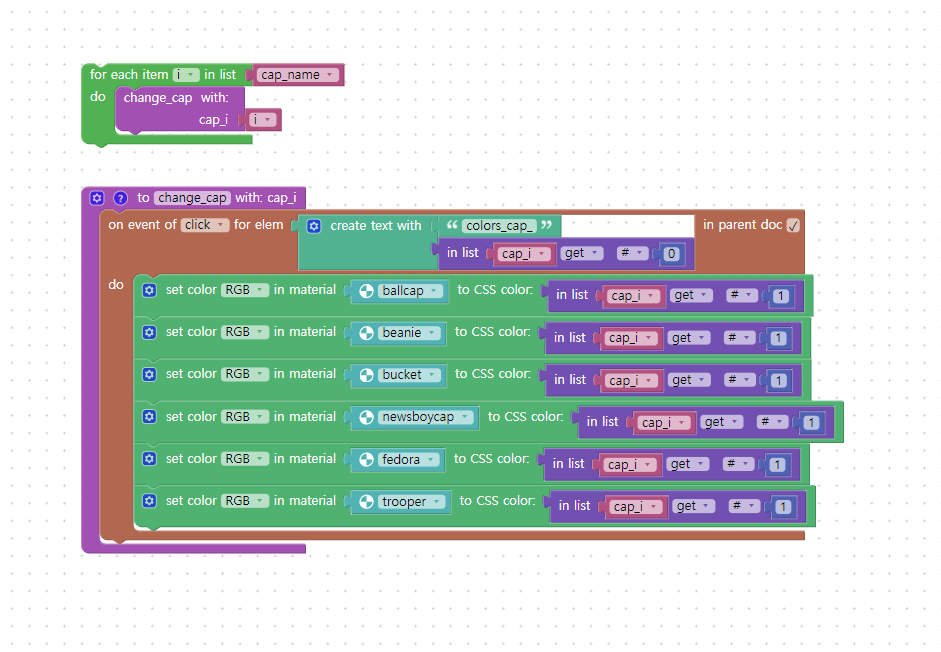Open trooper material dropdown
This screenshot has width=941, height=652.
point(411,502)
